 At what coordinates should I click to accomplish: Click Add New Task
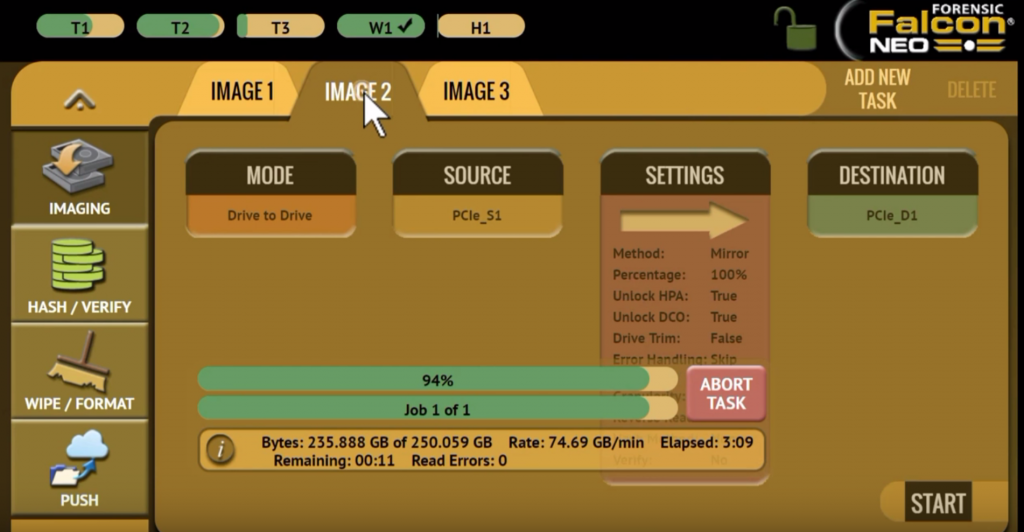(877, 89)
